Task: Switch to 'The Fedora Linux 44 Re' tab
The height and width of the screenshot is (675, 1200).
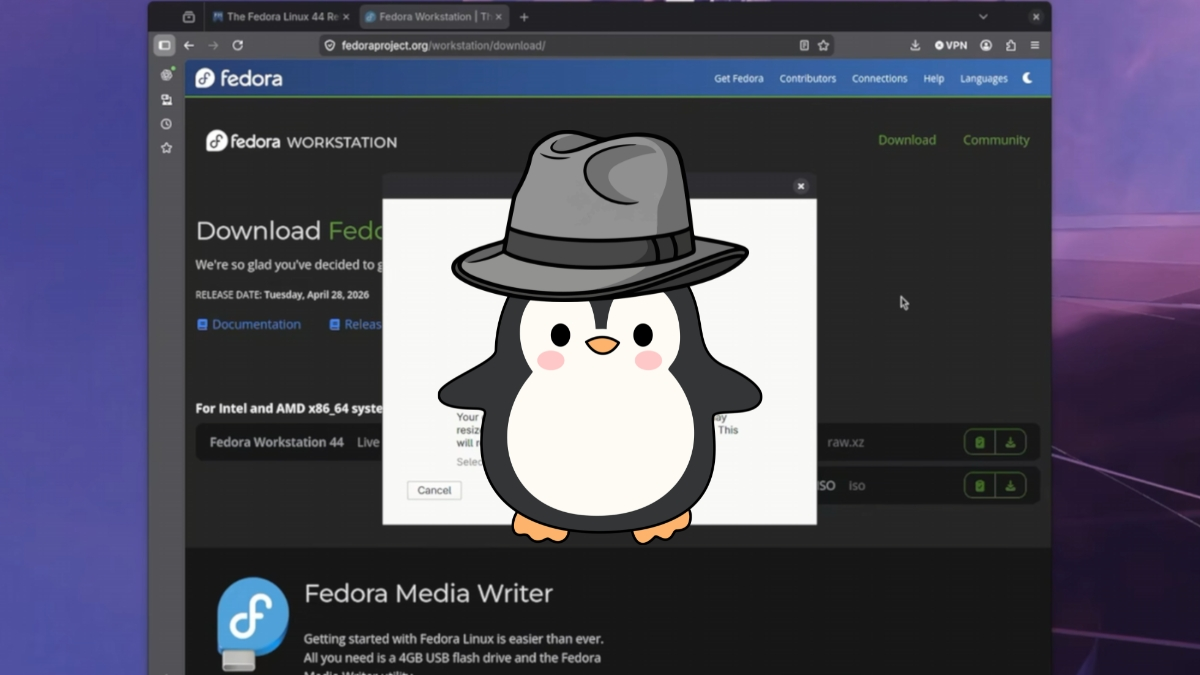Action: (279, 17)
